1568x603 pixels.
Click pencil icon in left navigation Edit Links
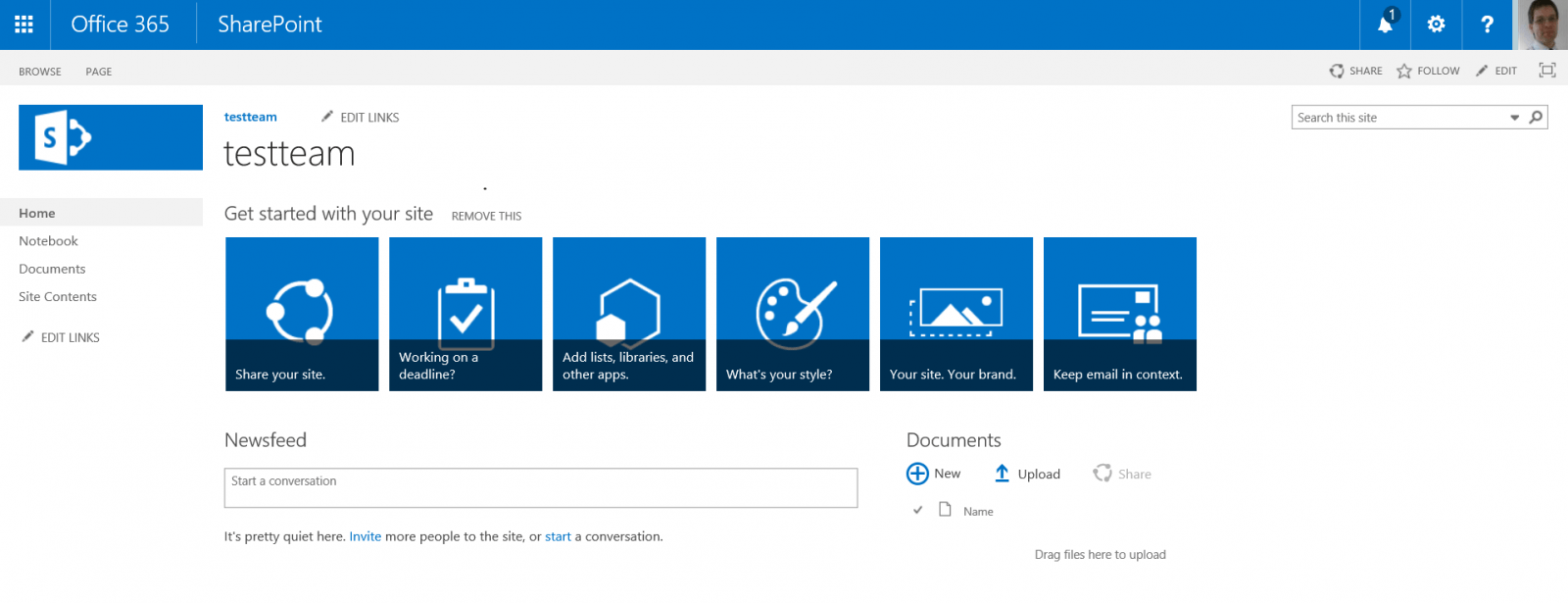27,336
